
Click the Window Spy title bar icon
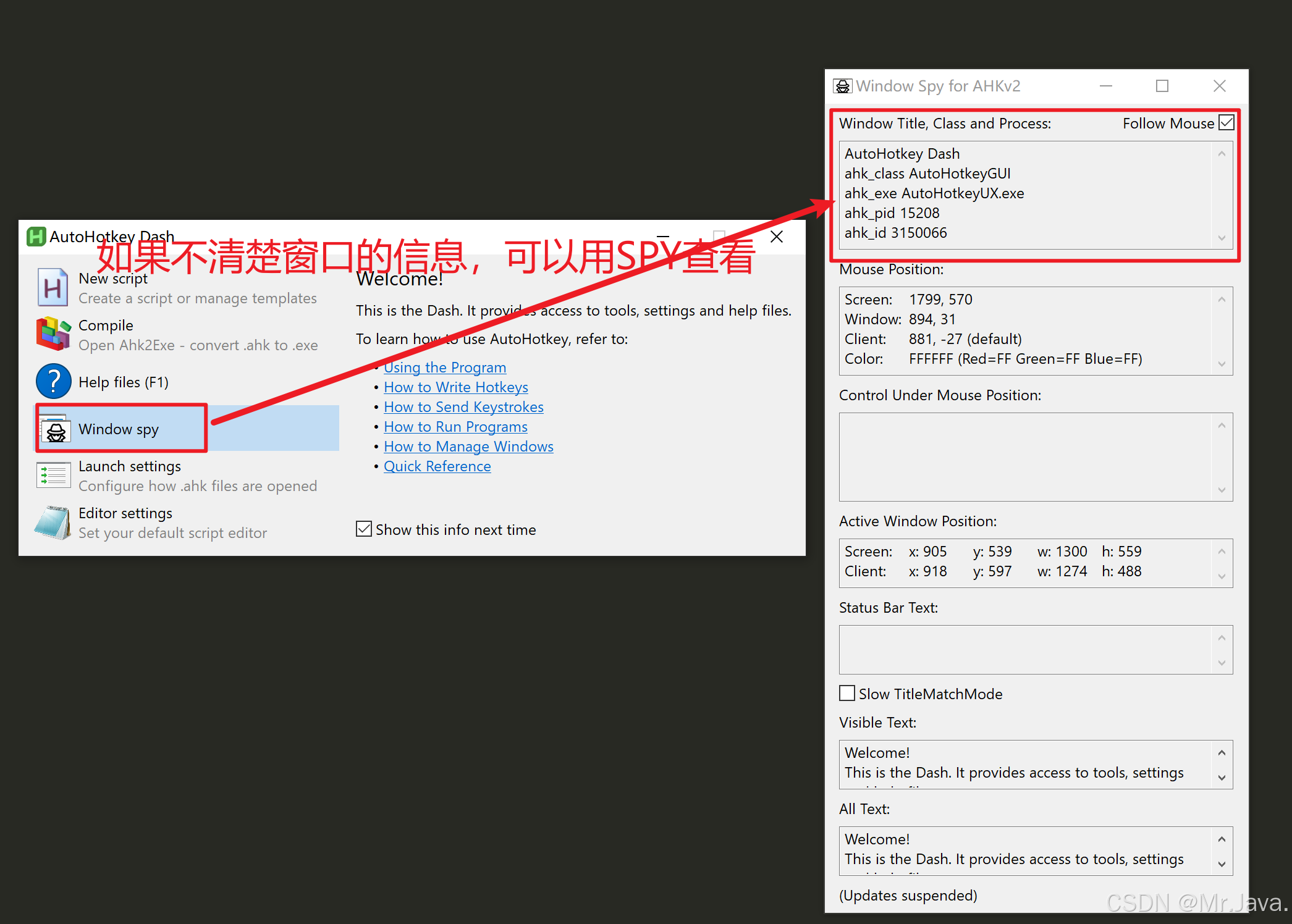coord(842,86)
